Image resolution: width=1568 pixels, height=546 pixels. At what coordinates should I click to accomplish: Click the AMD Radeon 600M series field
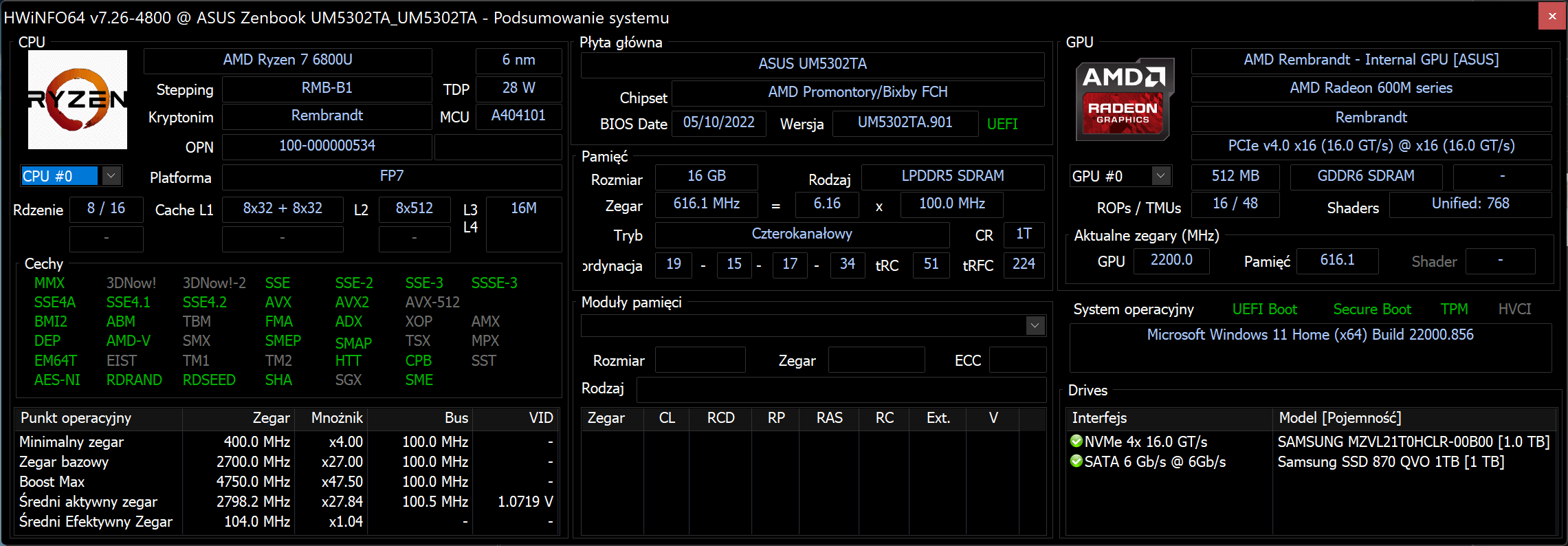click(x=1371, y=88)
